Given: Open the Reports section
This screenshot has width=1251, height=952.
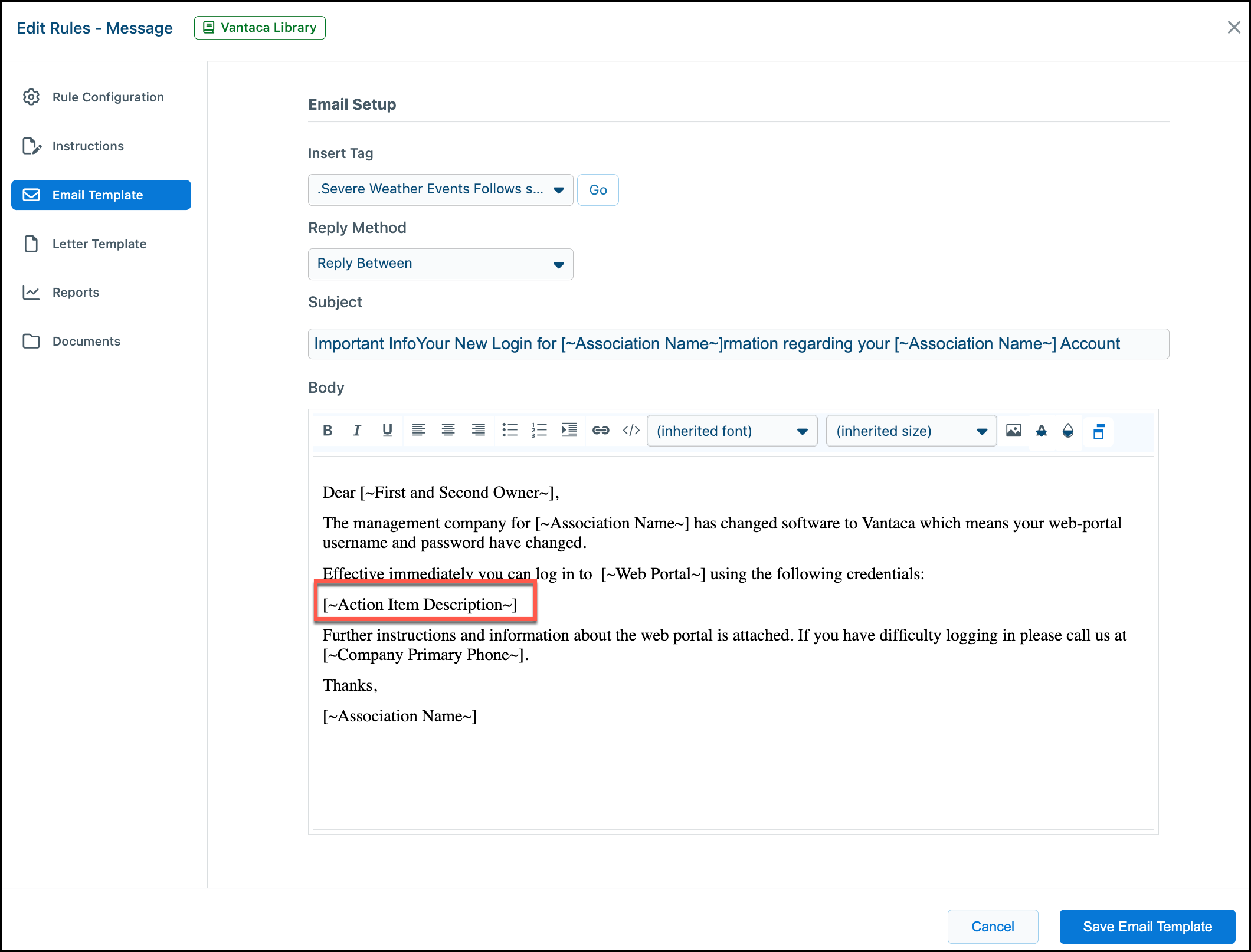Looking at the screenshot, I should [x=101, y=293].
